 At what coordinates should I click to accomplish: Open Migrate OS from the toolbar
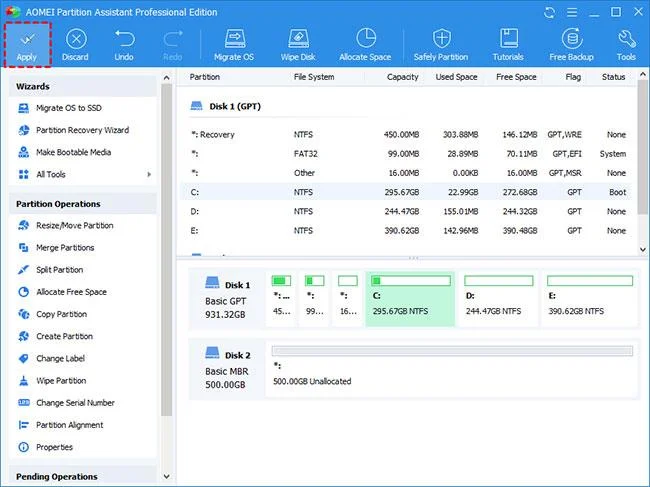click(234, 44)
